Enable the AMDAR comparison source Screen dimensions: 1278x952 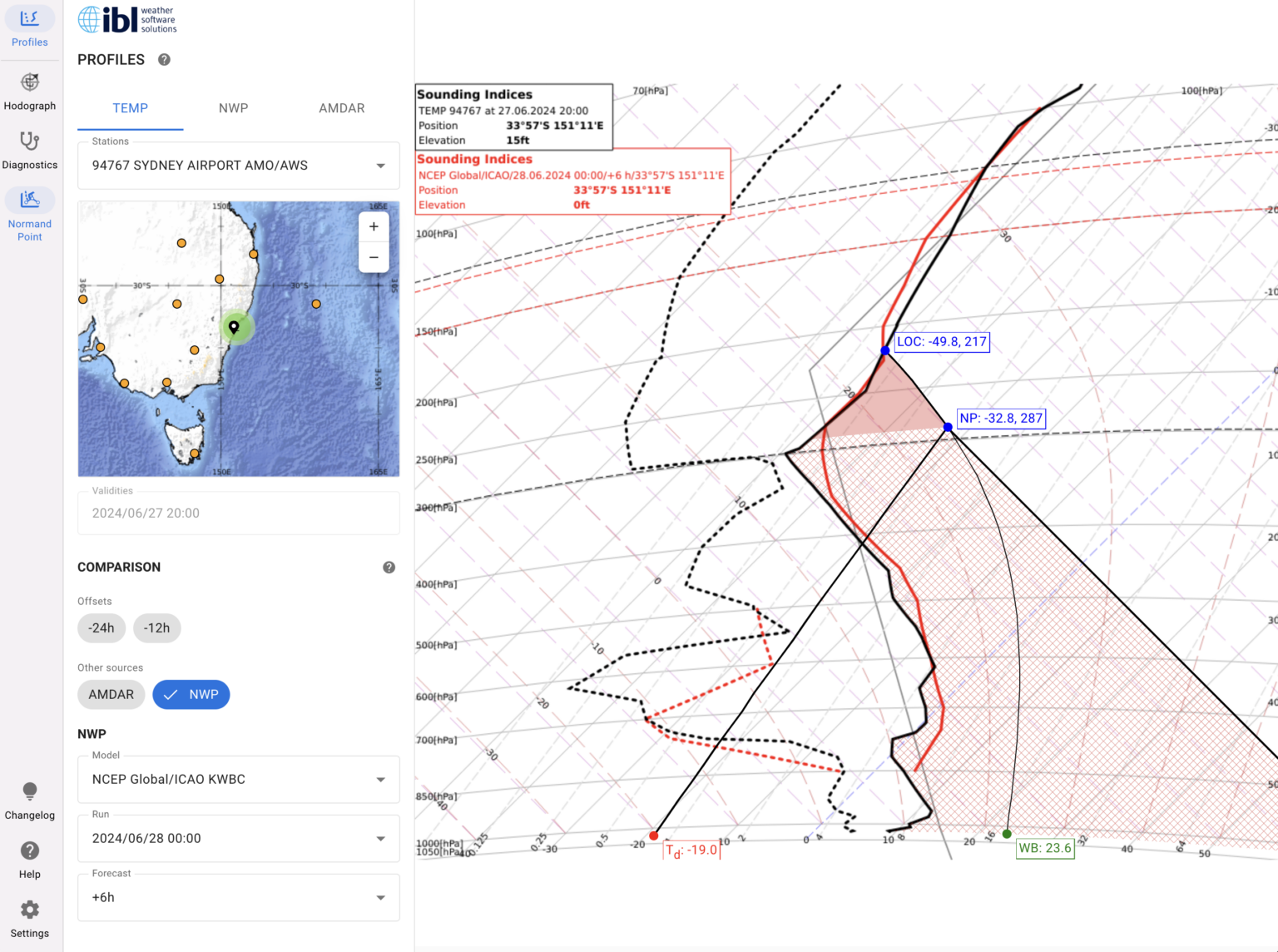click(111, 694)
